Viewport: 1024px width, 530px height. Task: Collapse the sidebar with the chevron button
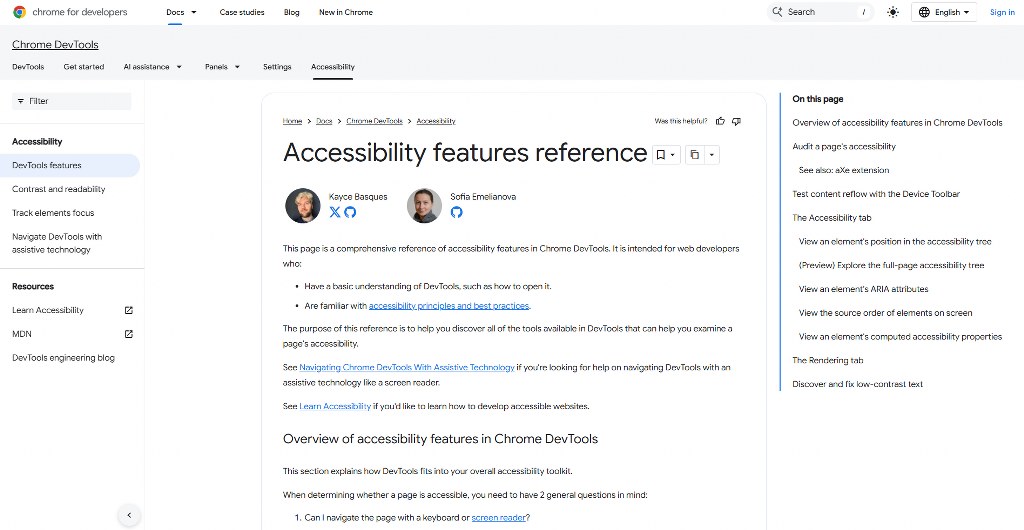tap(129, 515)
